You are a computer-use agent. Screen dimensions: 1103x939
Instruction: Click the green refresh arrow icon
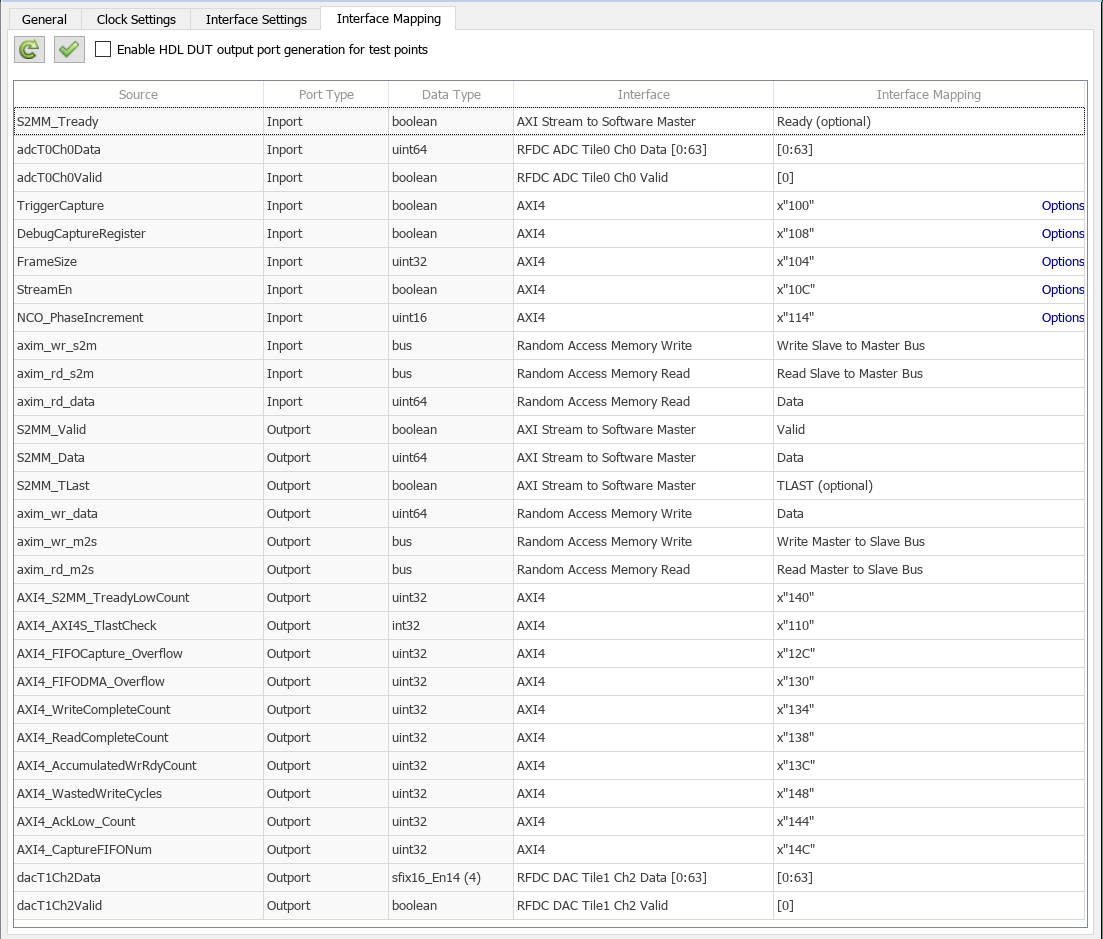click(29, 49)
